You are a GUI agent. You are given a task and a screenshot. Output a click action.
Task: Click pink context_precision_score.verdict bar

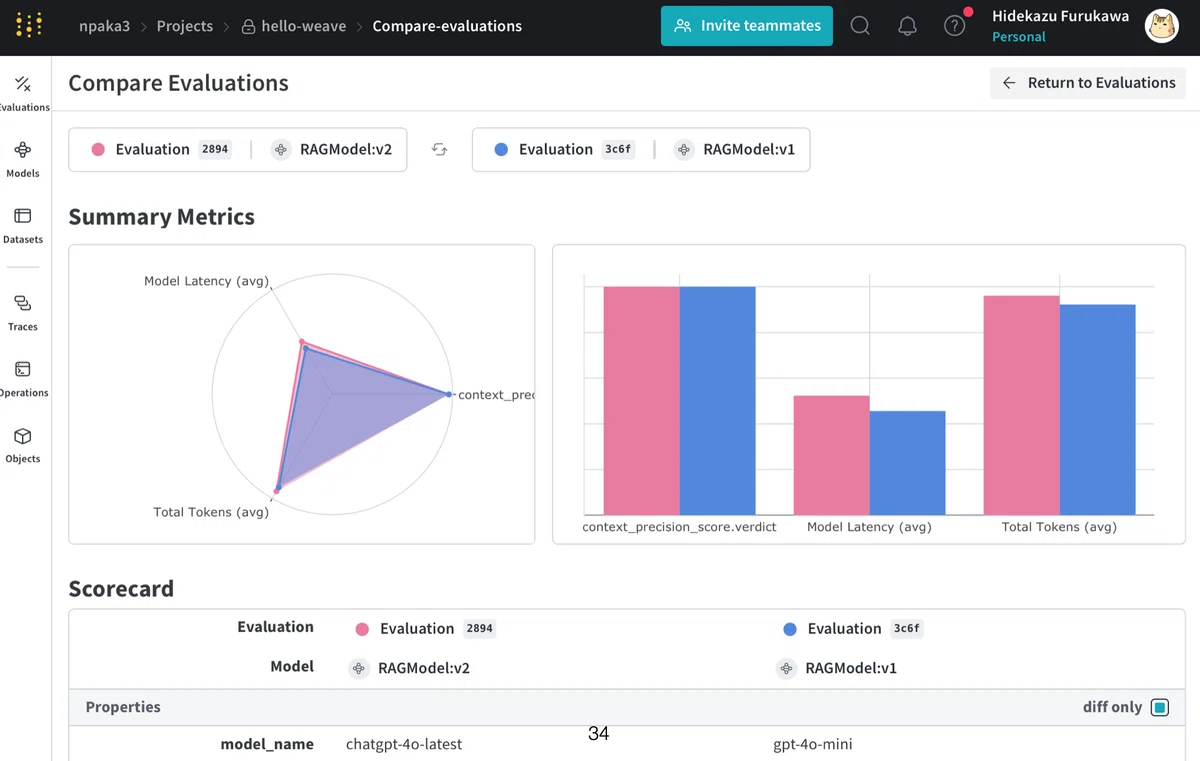coord(642,401)
